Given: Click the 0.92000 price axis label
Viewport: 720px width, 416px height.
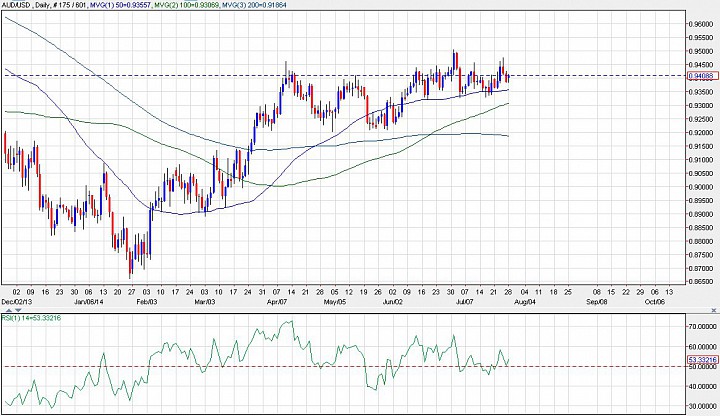Looking at the screenshot, I should pyautogui.click(x=703, y=133).
